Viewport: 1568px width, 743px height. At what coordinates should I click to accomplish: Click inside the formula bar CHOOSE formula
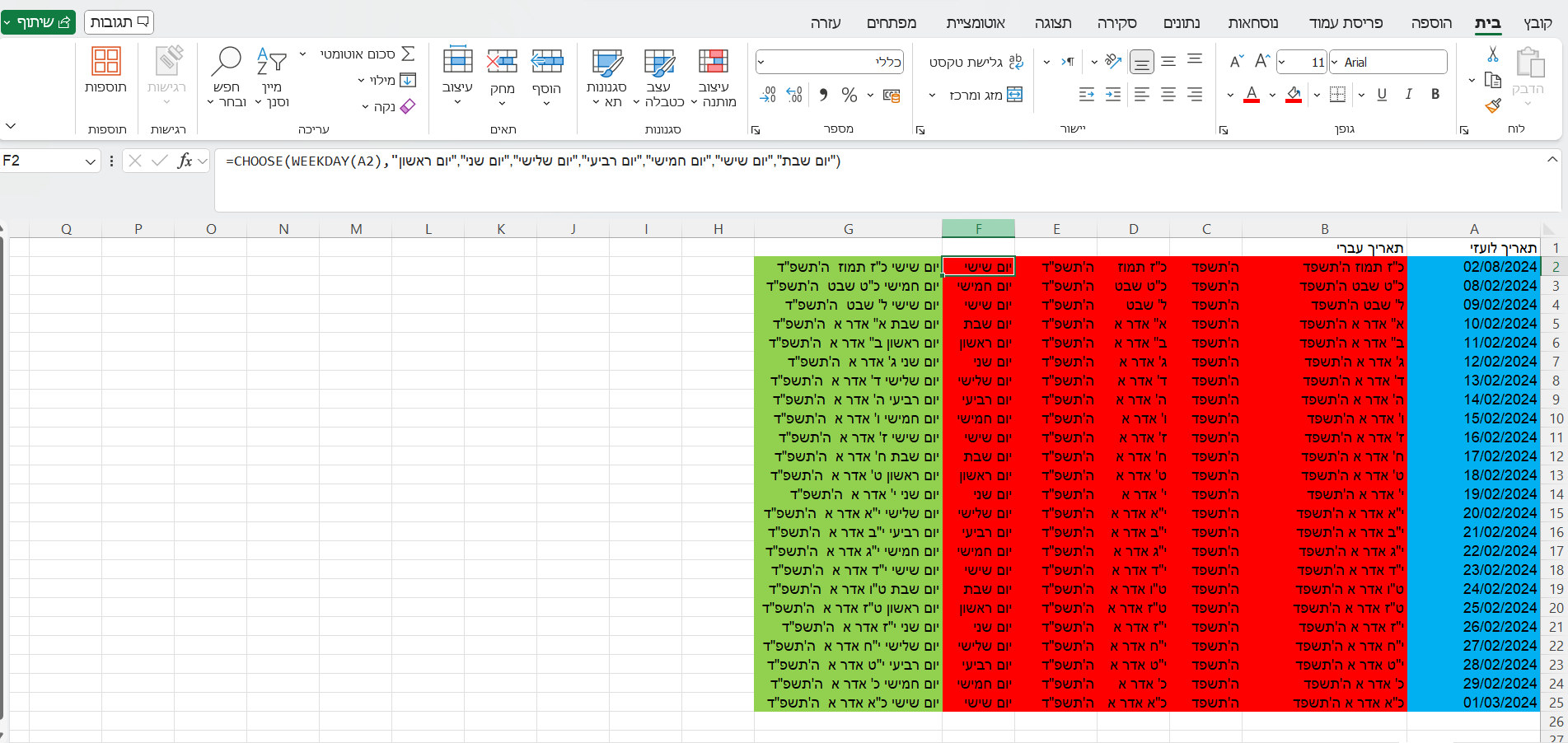click(x=532, y=161)
